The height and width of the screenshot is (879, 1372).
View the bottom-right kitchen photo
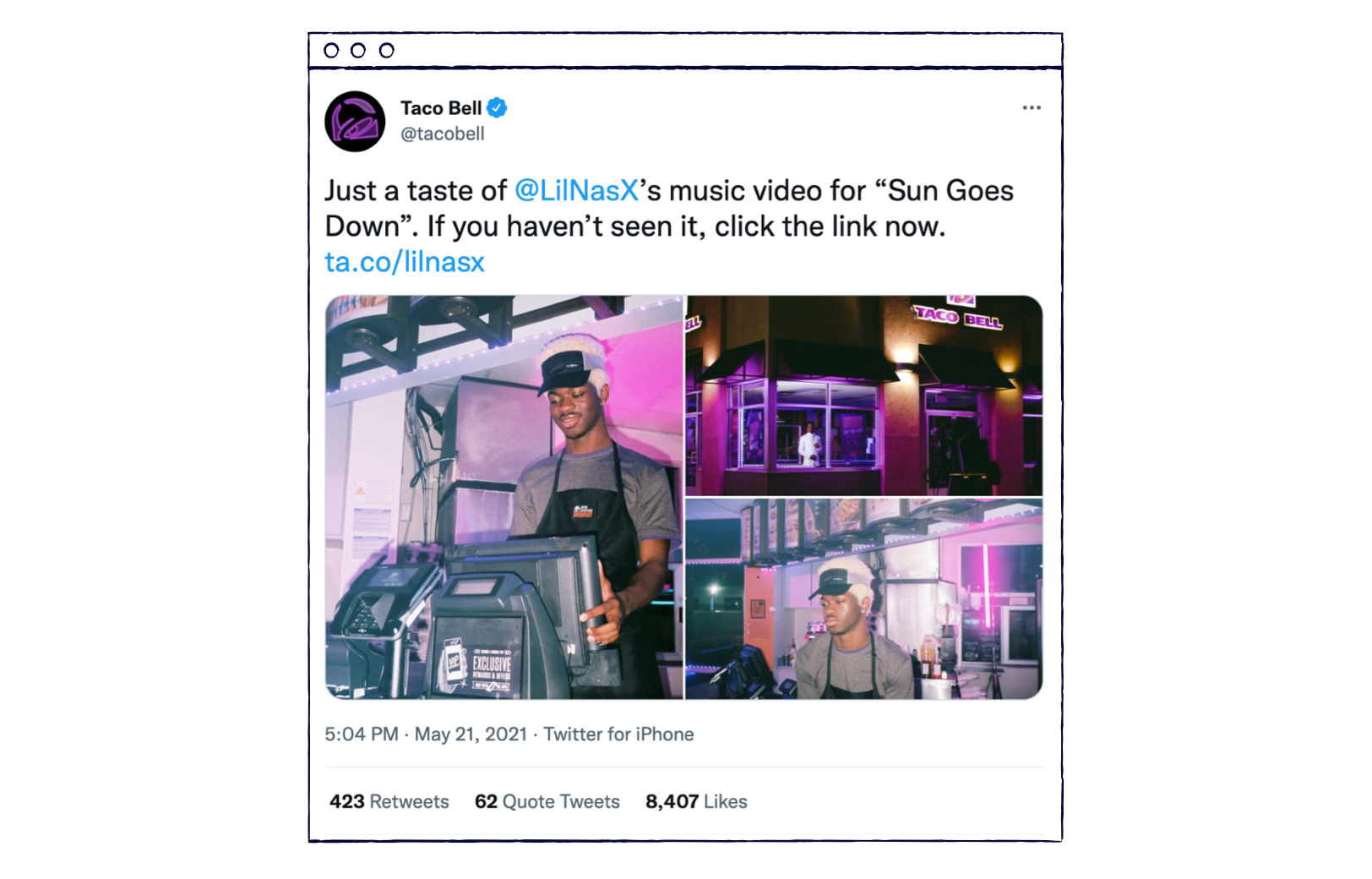pos(863,598)
